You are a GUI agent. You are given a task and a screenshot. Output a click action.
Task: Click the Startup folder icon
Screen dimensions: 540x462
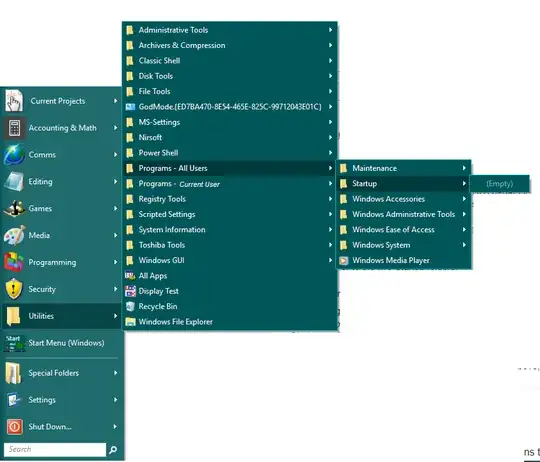343,184
